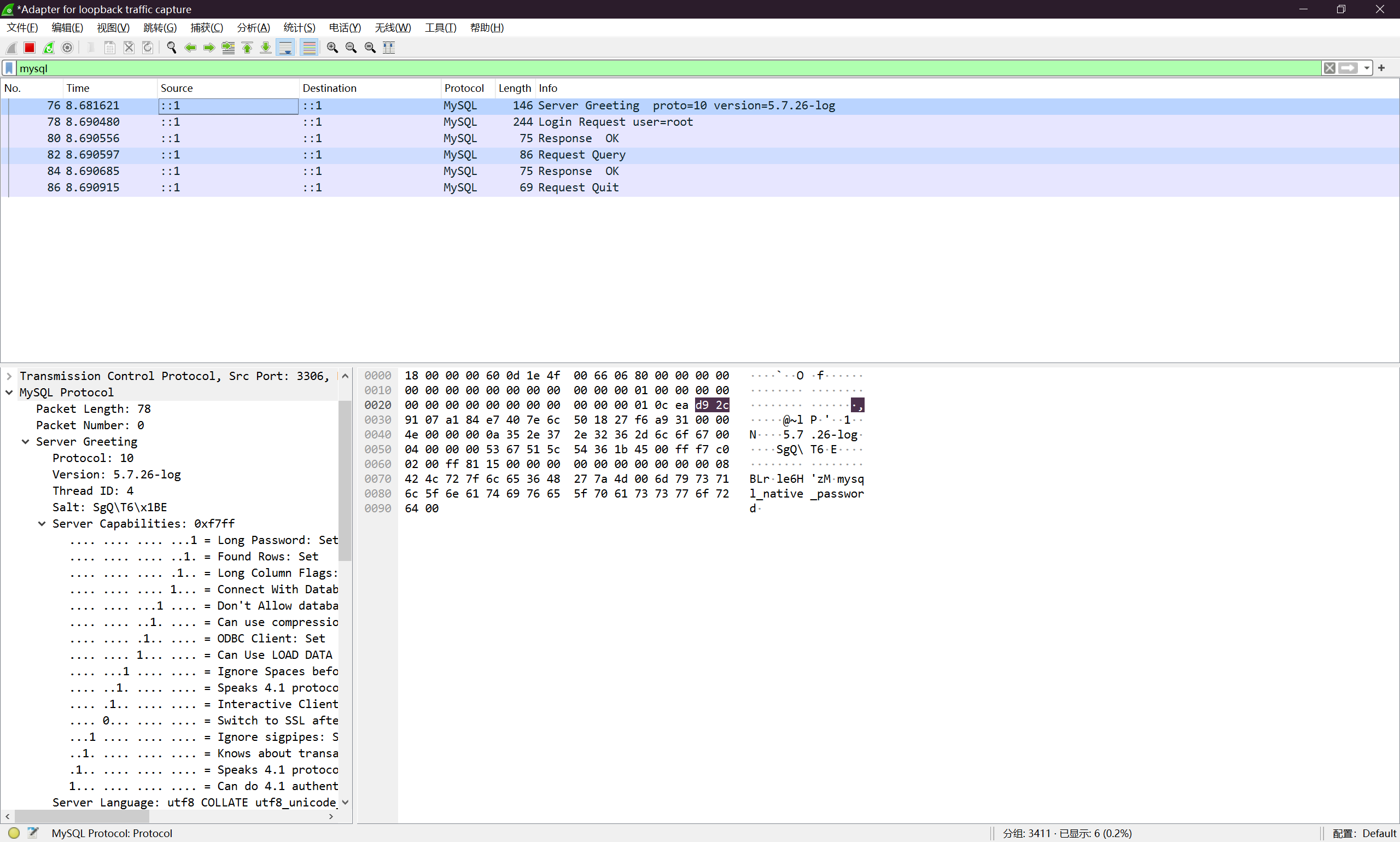Save the capture file

110,48
